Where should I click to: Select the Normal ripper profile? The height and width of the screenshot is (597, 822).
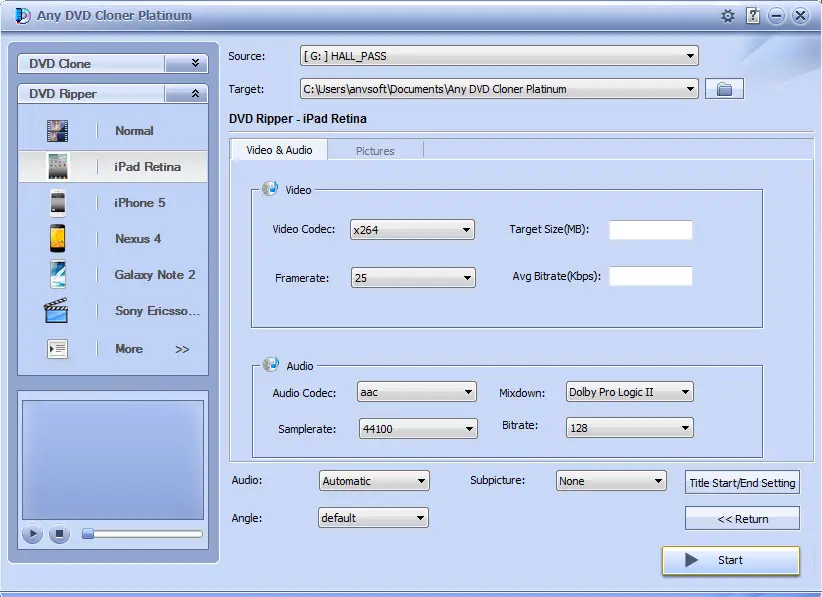point(113,131)
